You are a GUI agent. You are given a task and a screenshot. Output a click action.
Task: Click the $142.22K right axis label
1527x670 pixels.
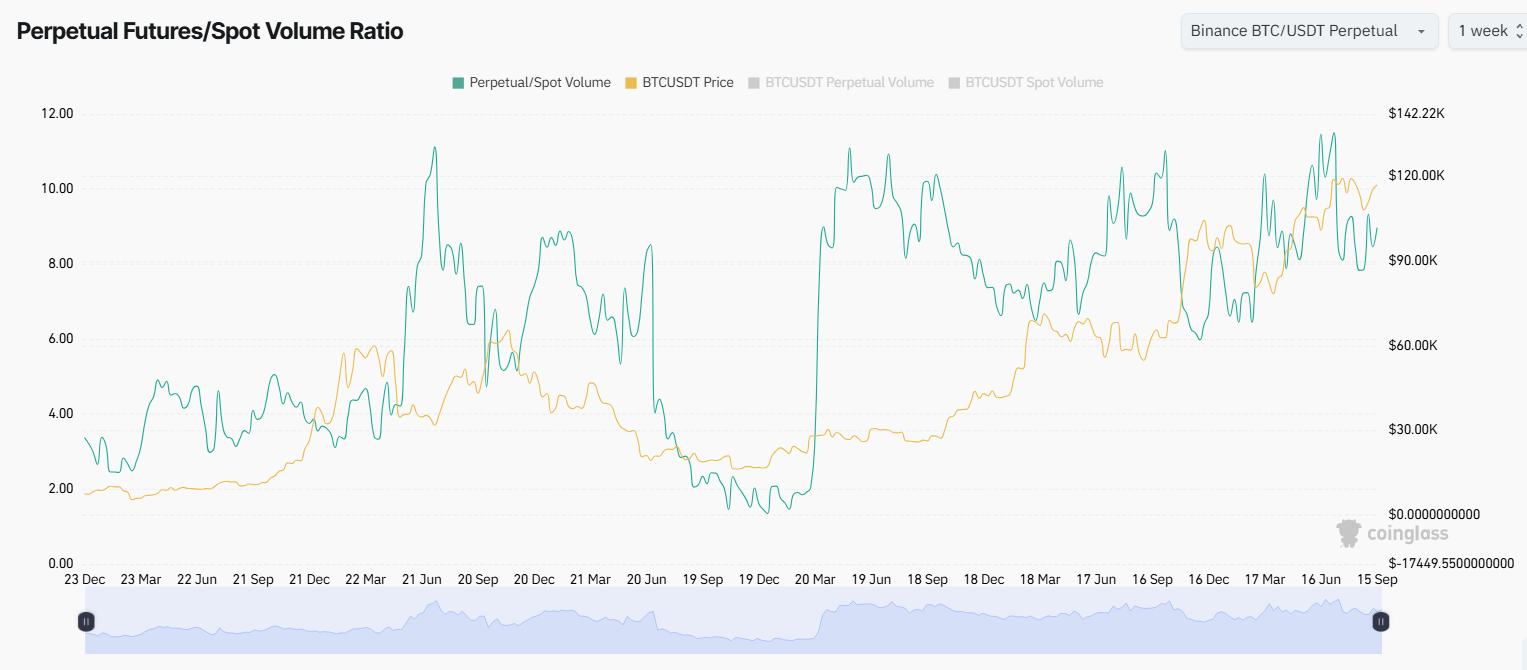tap(1416, 114)
